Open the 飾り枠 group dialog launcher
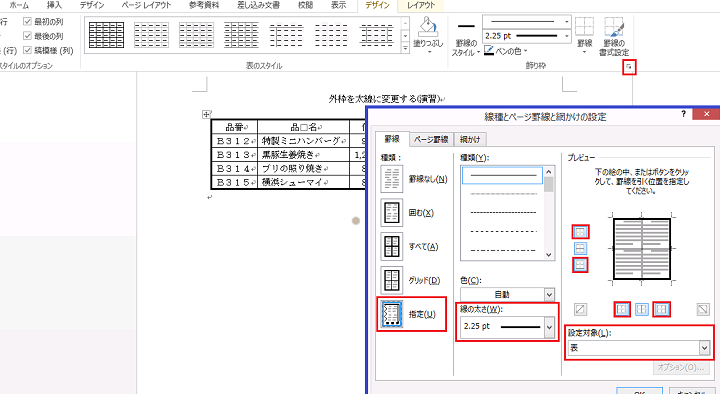 click(x=629, y=68)
